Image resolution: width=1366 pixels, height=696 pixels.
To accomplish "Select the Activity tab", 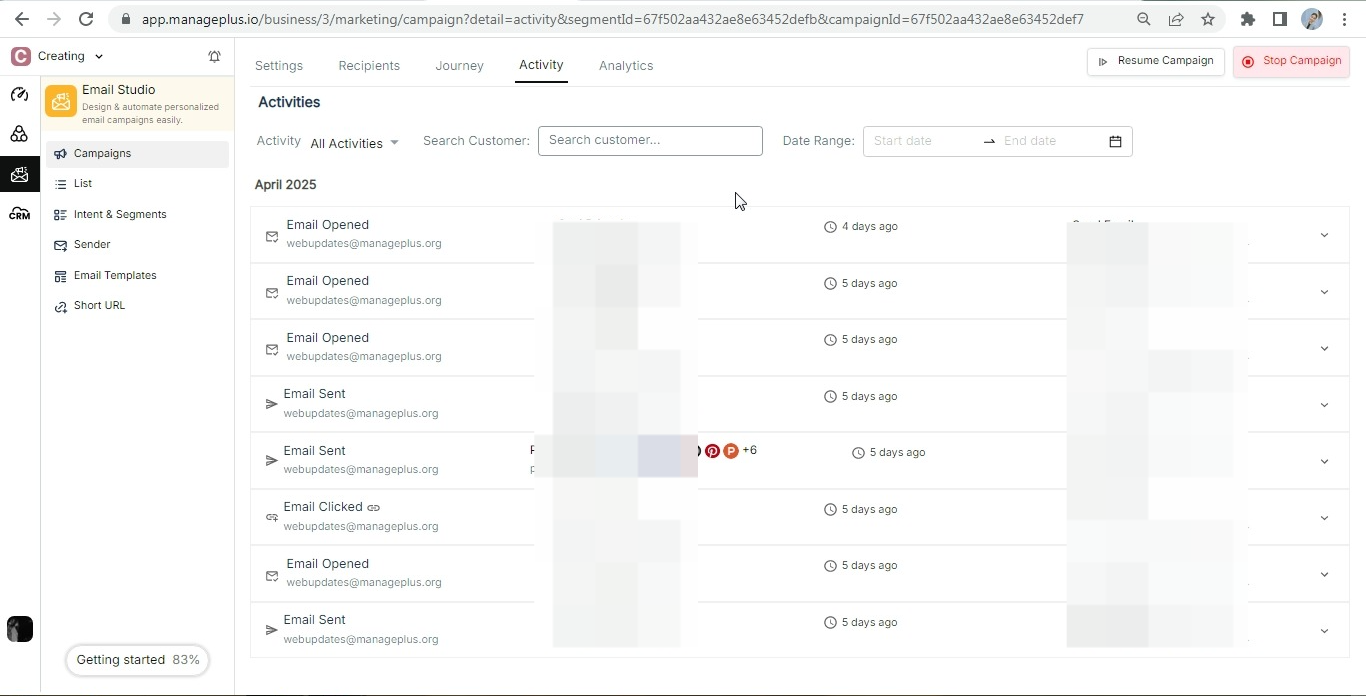I will coord(541,65).
